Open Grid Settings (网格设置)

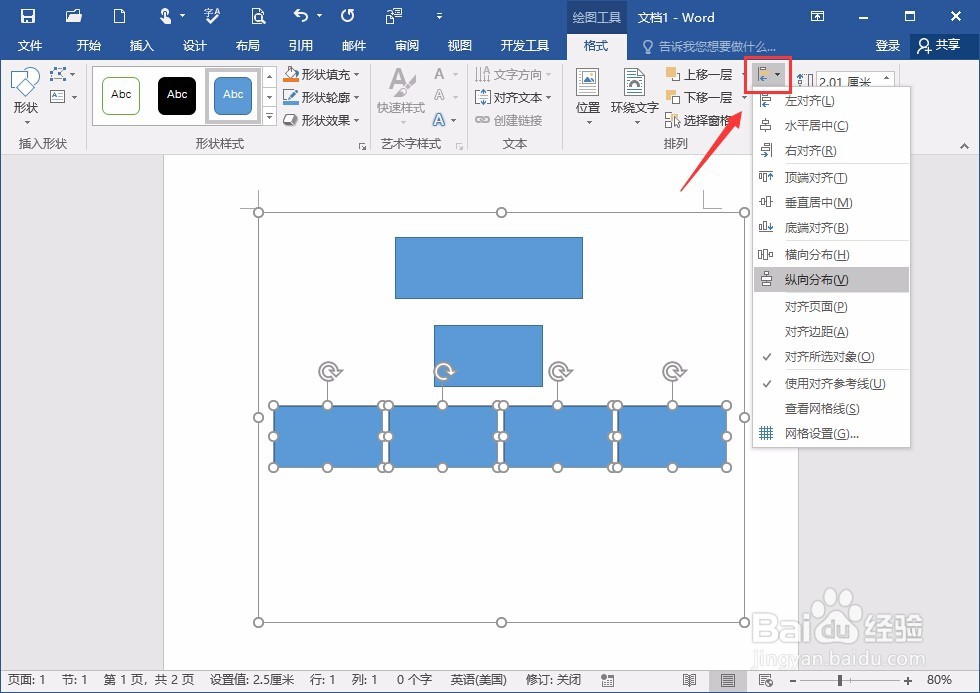click(831, 433)
